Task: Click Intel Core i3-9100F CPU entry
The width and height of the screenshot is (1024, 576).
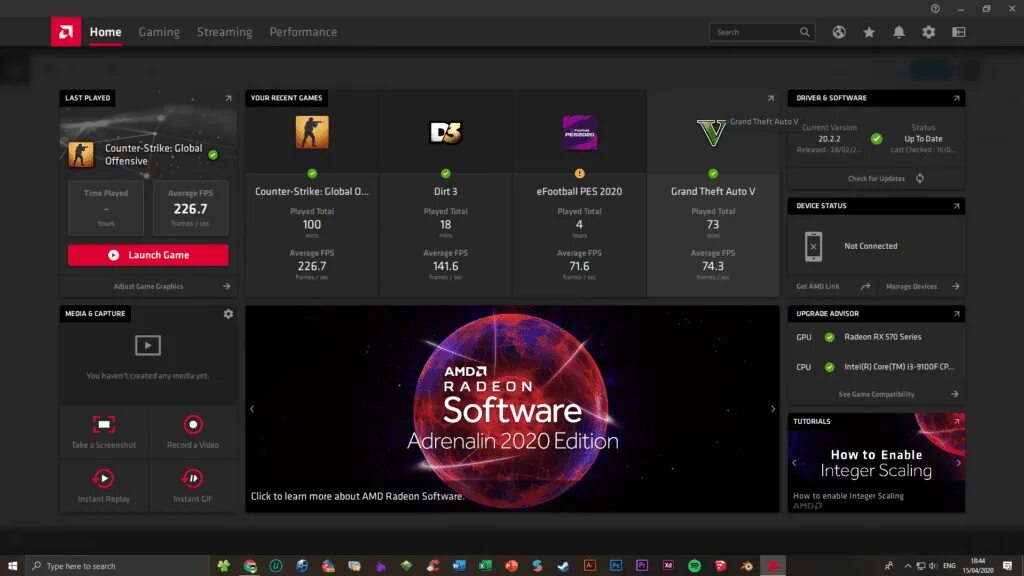Action: click(899, 367)
